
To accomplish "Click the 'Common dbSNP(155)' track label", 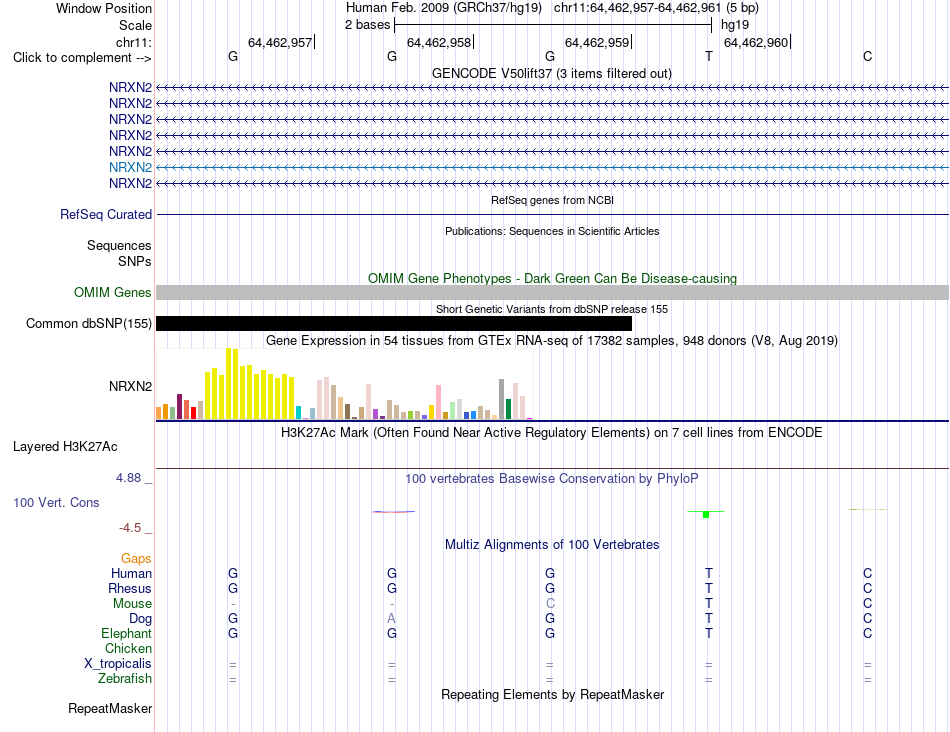I will (89, 324).
